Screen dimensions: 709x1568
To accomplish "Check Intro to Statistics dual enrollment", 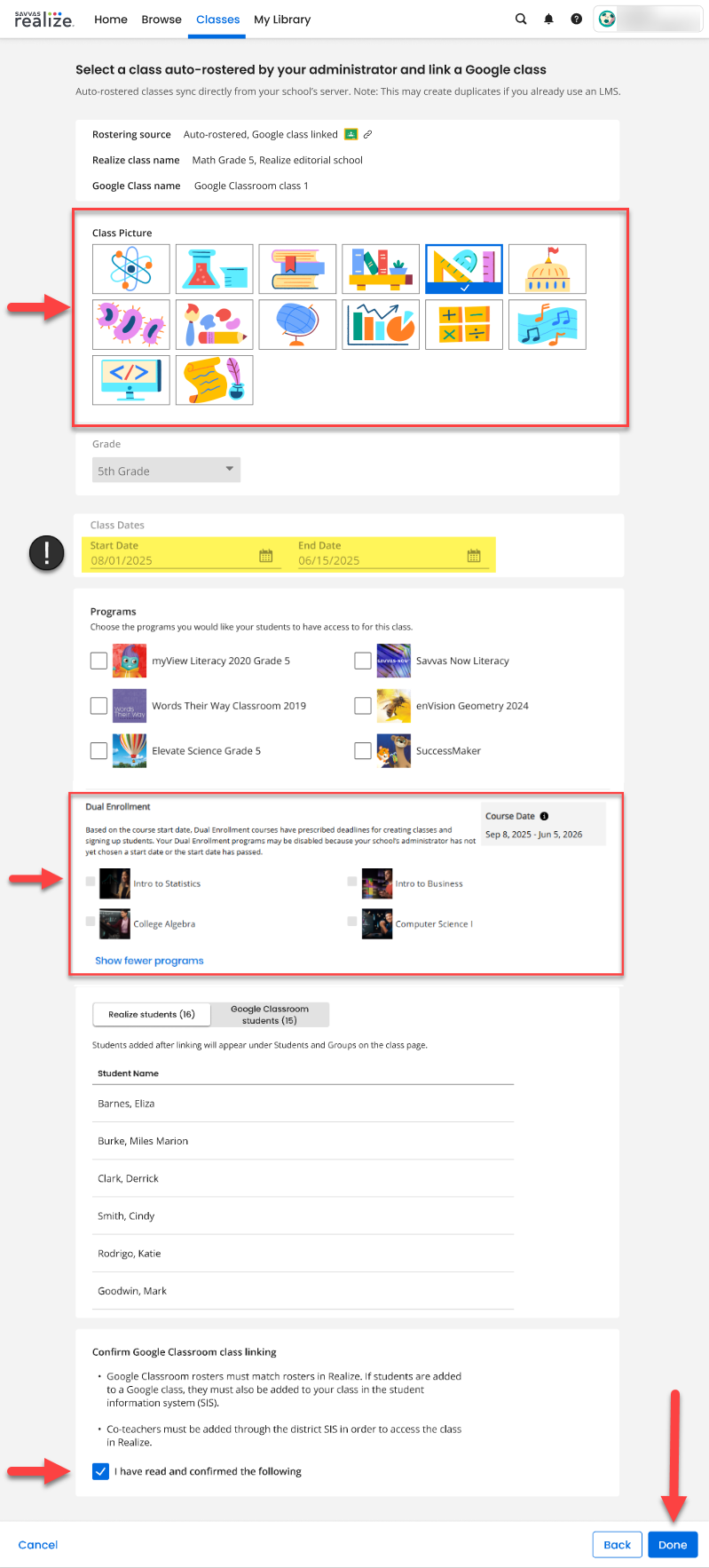I will pyautogui.click(x=91, y=882).
